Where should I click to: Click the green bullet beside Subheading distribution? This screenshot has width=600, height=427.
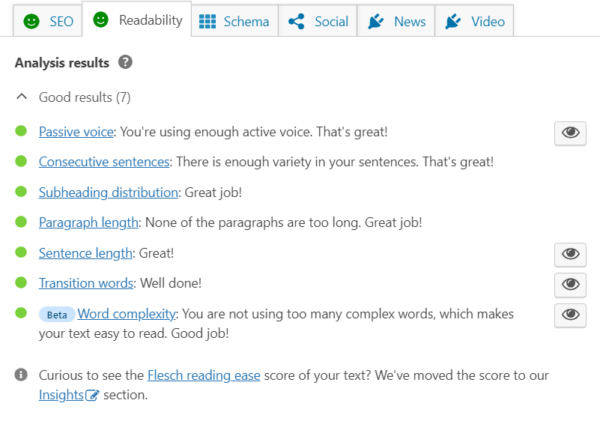(21, 192)
